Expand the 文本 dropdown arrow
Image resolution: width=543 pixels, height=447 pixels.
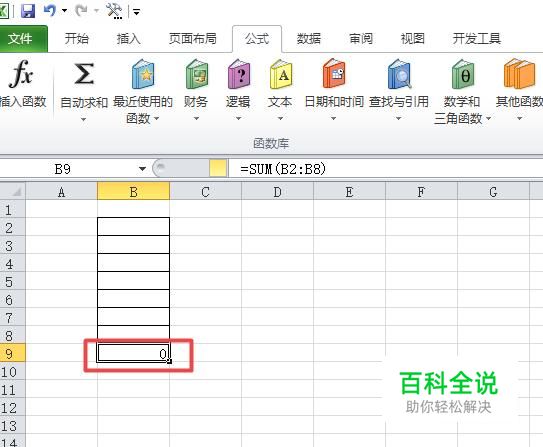pyautogui.click(x=281, y=119)
